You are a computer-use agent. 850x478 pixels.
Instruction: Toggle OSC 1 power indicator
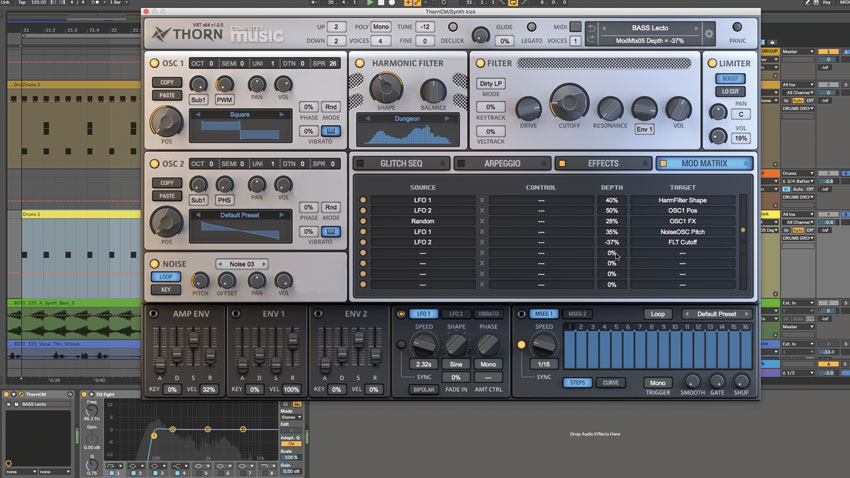click(x=154, y=63)
